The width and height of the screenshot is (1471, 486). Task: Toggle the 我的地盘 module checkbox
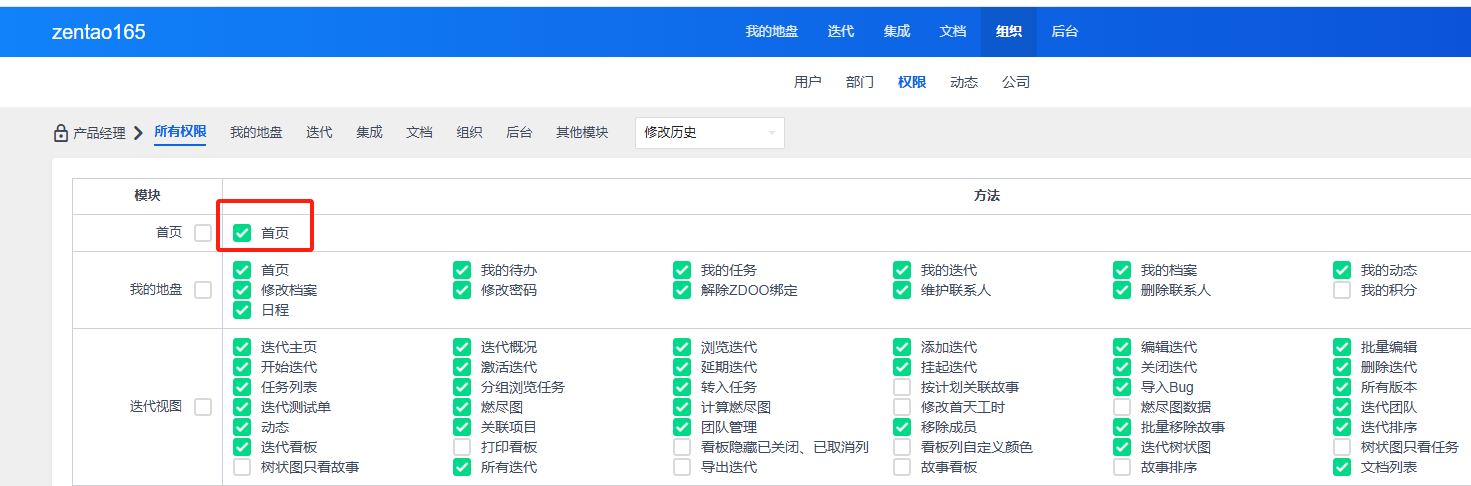[x=203, y=290]
